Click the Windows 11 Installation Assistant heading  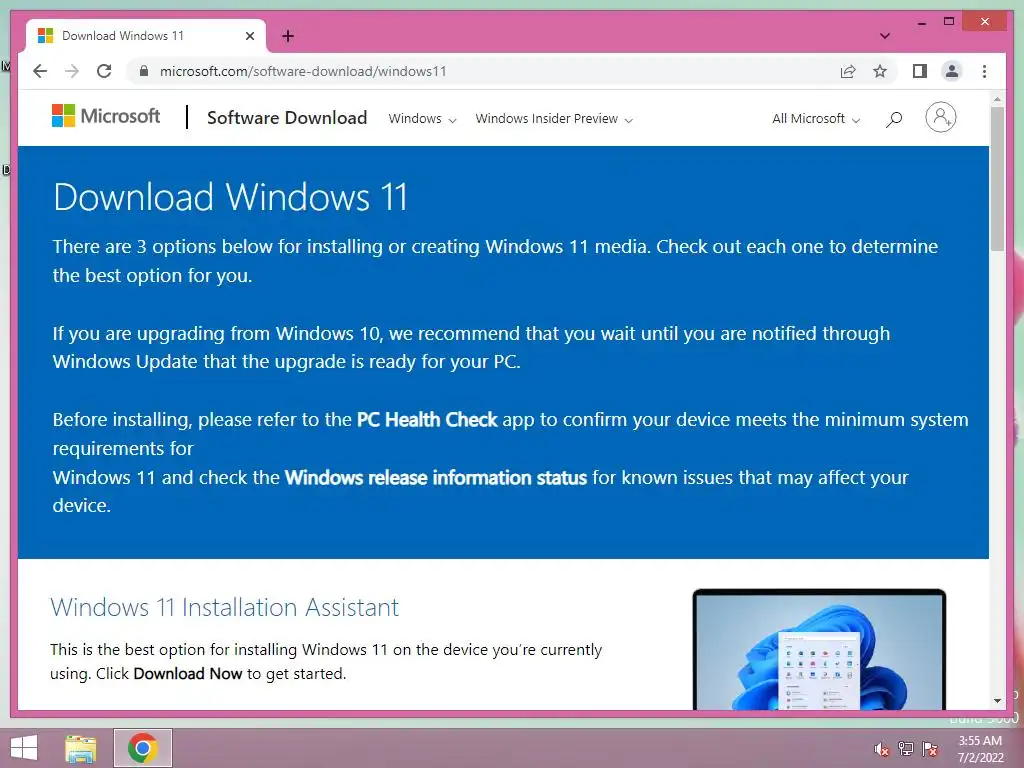225,607
